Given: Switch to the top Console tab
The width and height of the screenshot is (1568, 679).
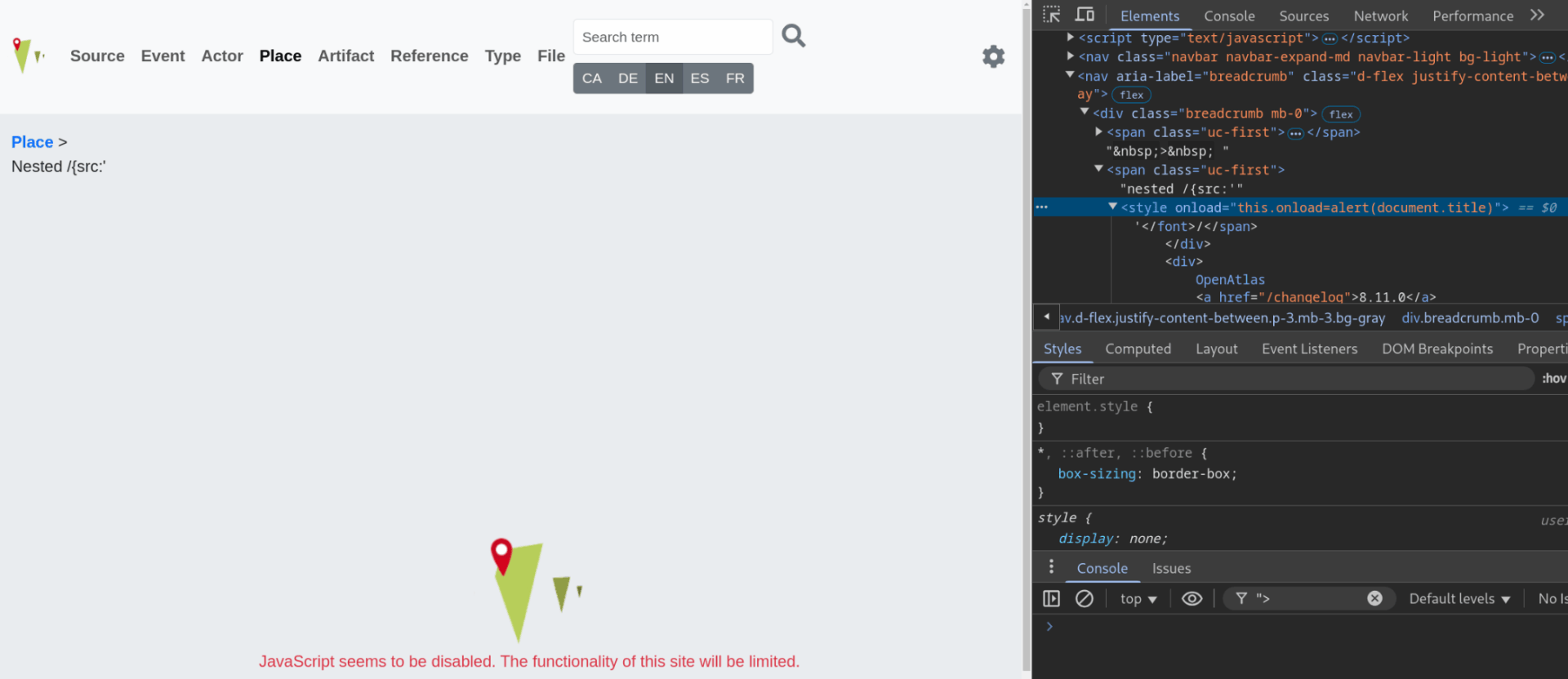Looking at the screenshot, I should [x=1229, y=16].
